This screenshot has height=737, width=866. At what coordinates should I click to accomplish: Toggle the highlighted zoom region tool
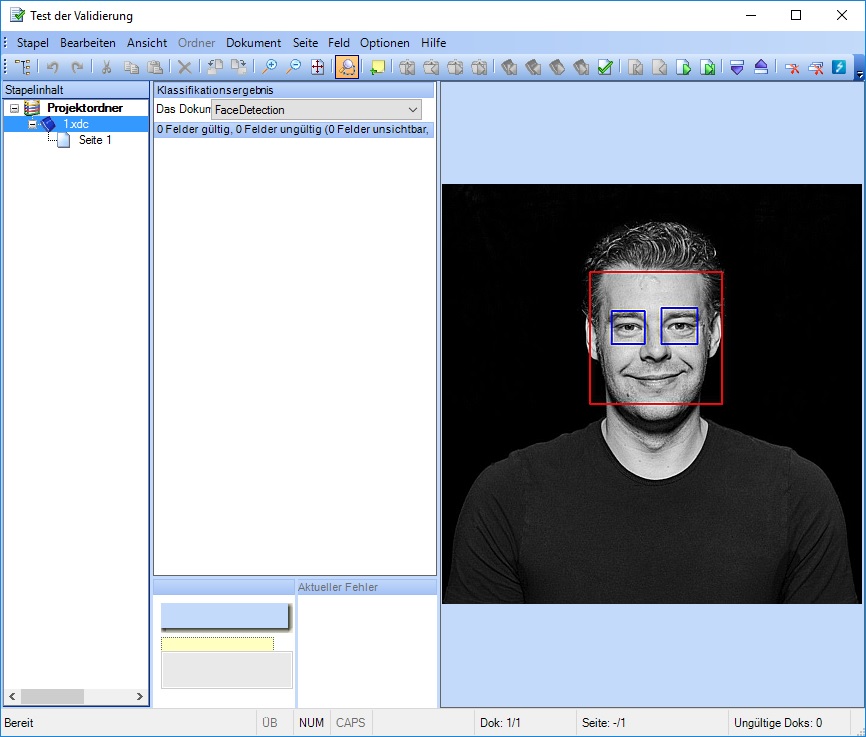347,67
